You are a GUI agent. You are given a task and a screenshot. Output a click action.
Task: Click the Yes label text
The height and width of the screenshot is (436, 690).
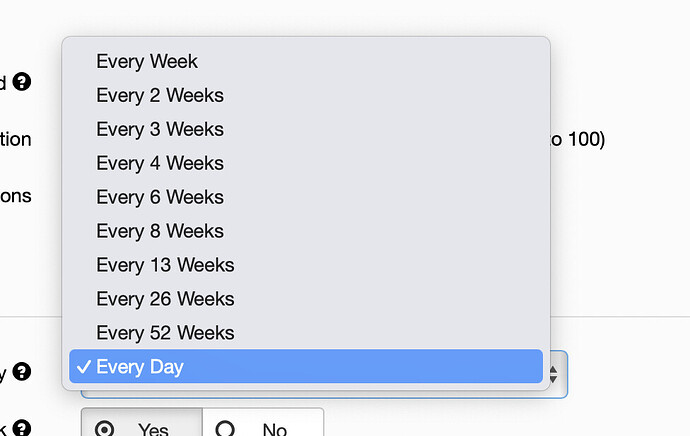click(153, 429)
